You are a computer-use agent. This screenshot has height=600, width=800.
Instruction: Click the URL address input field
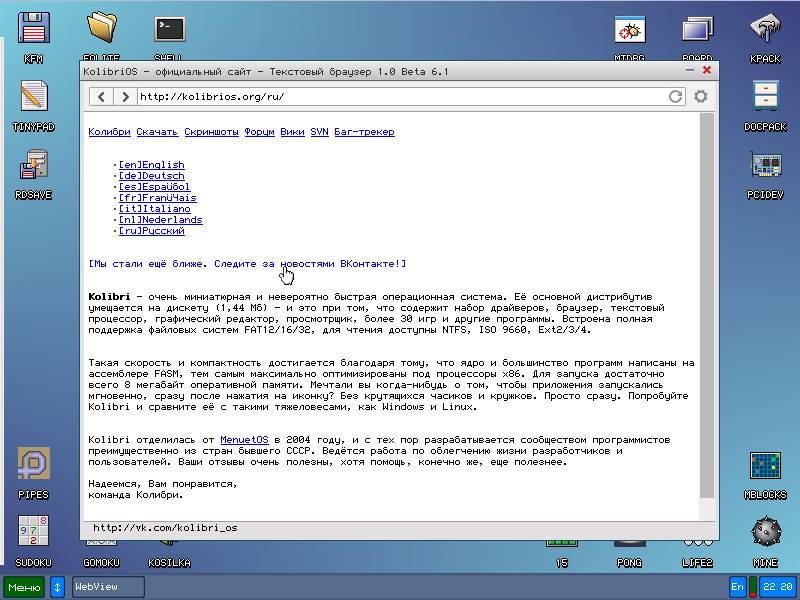point(400,96)
